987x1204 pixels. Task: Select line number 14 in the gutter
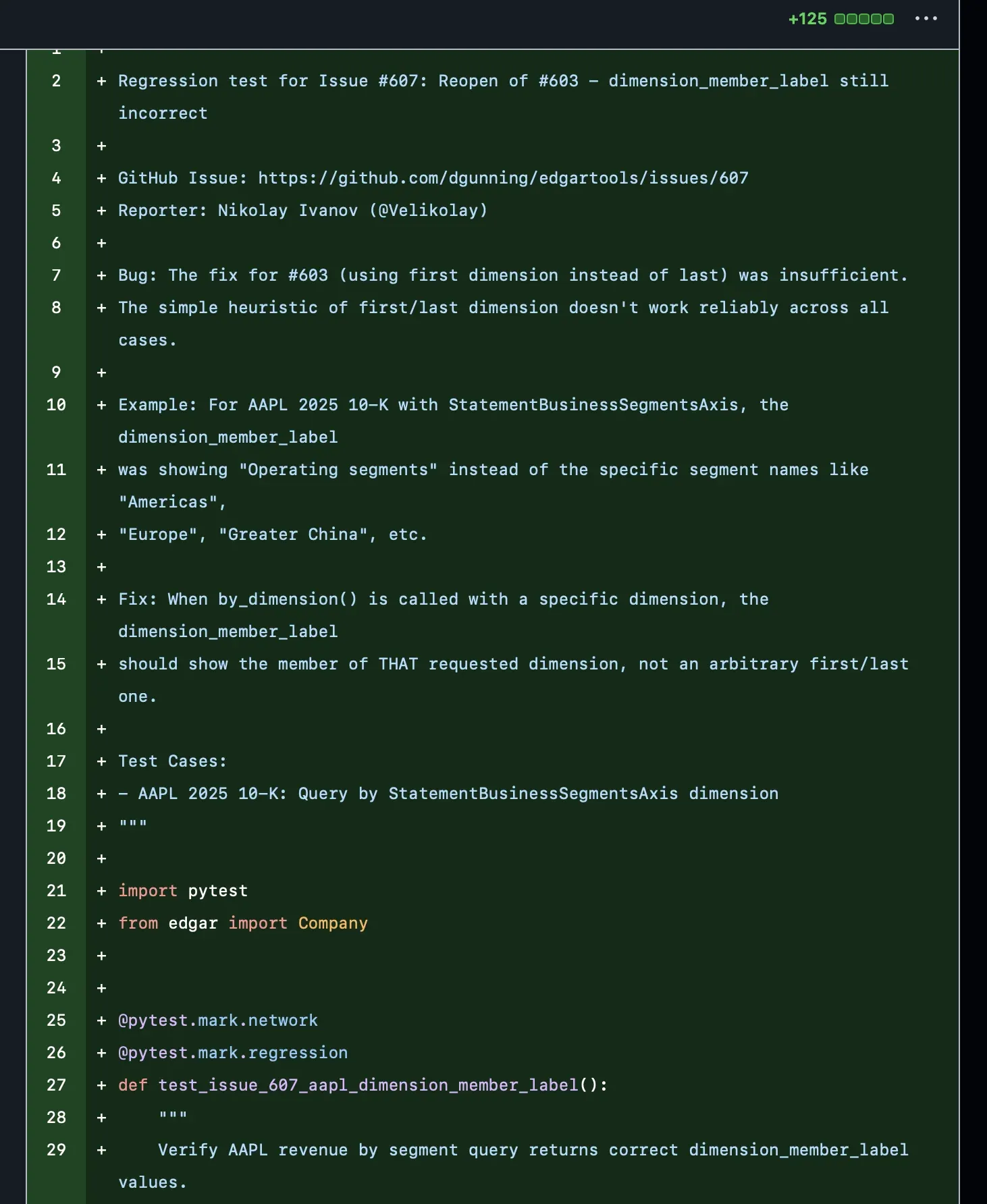(56, 599)
